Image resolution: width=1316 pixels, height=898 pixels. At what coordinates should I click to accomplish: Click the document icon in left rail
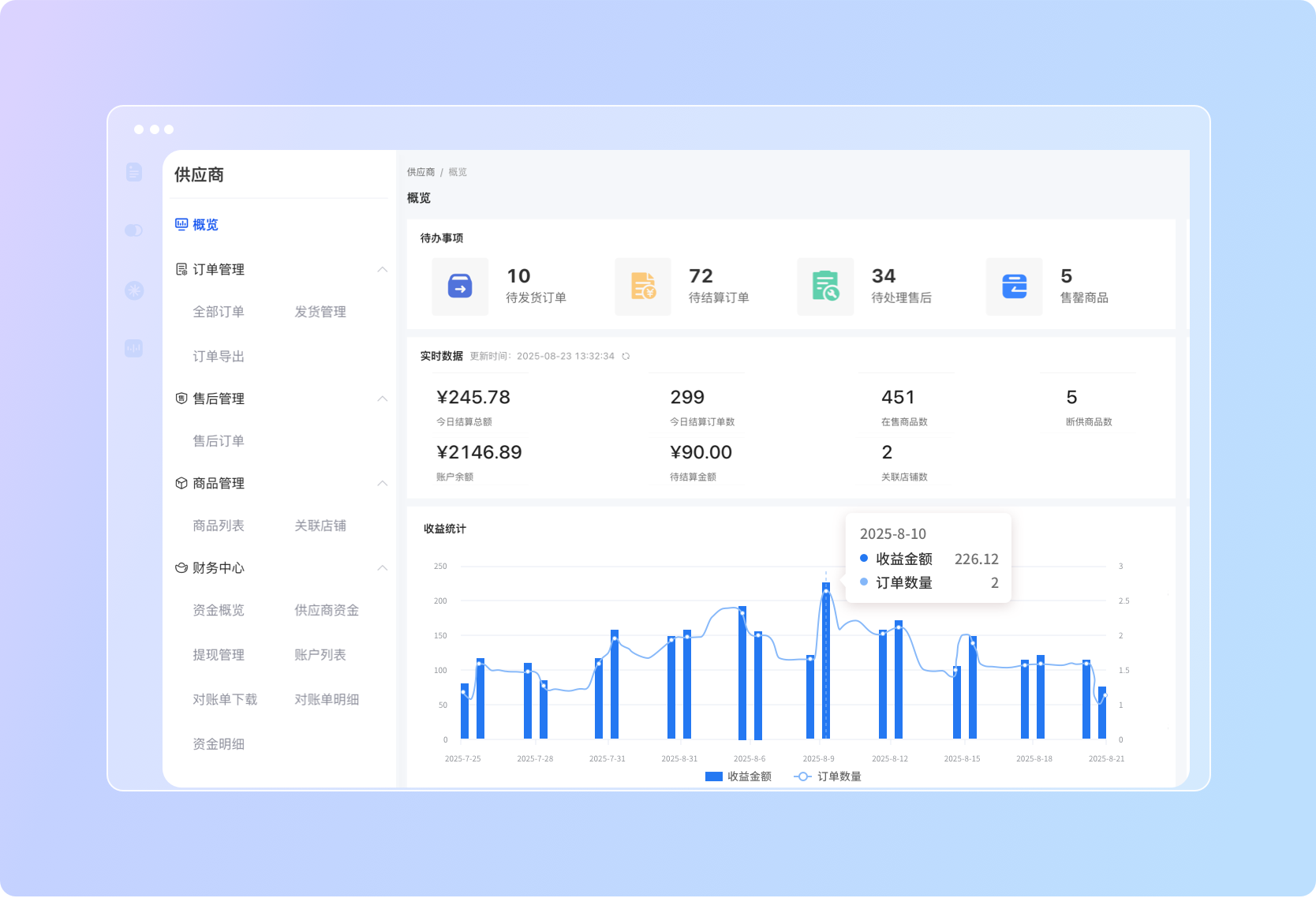coord(134,172)
